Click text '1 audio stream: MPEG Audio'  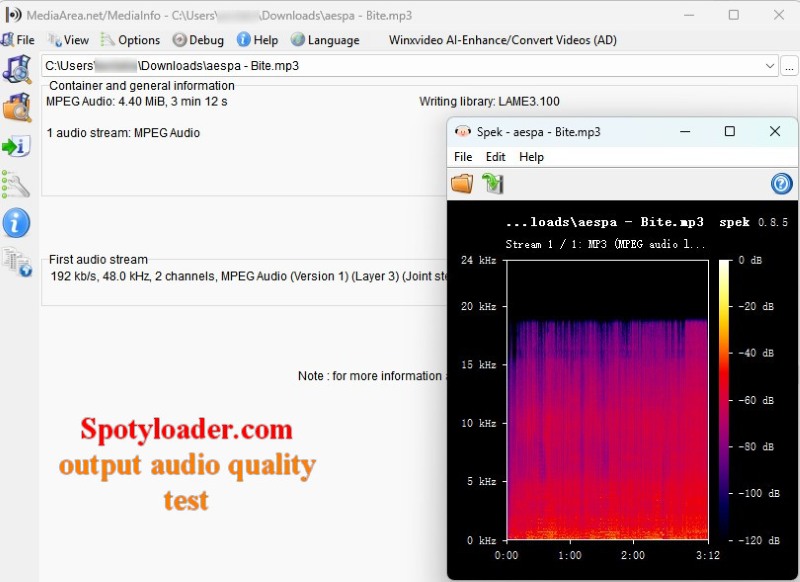[123, 133]
